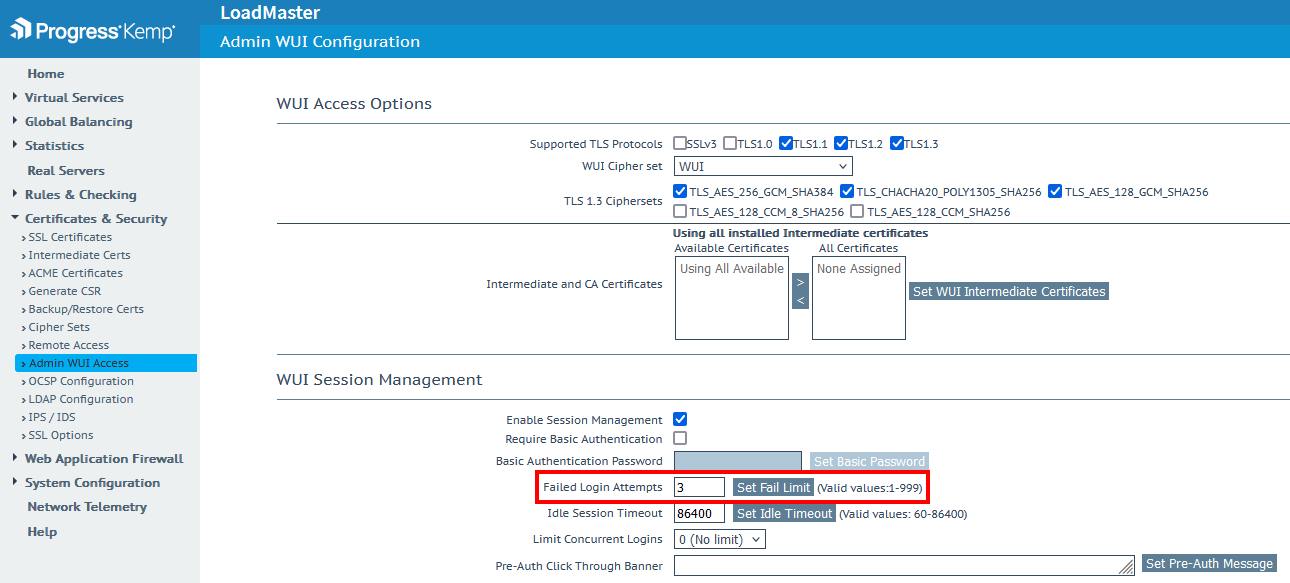The width and height of the screenshot is (1290, 583).
Task: Uncheck Enable Session Management checkbox
Action: [680, 419]
